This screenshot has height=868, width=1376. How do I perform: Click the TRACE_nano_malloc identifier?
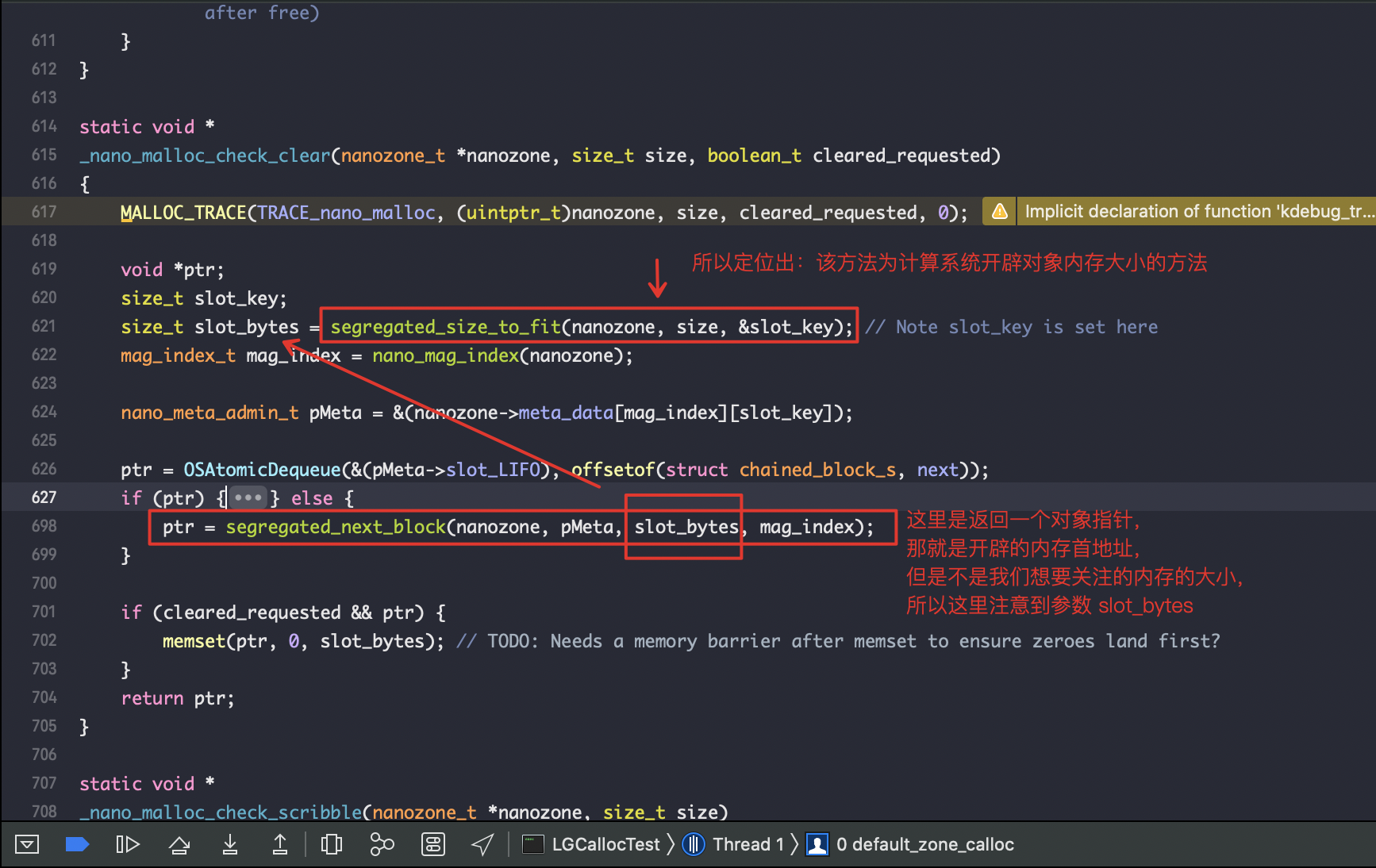pyautogui.click(x=347, y=213)
